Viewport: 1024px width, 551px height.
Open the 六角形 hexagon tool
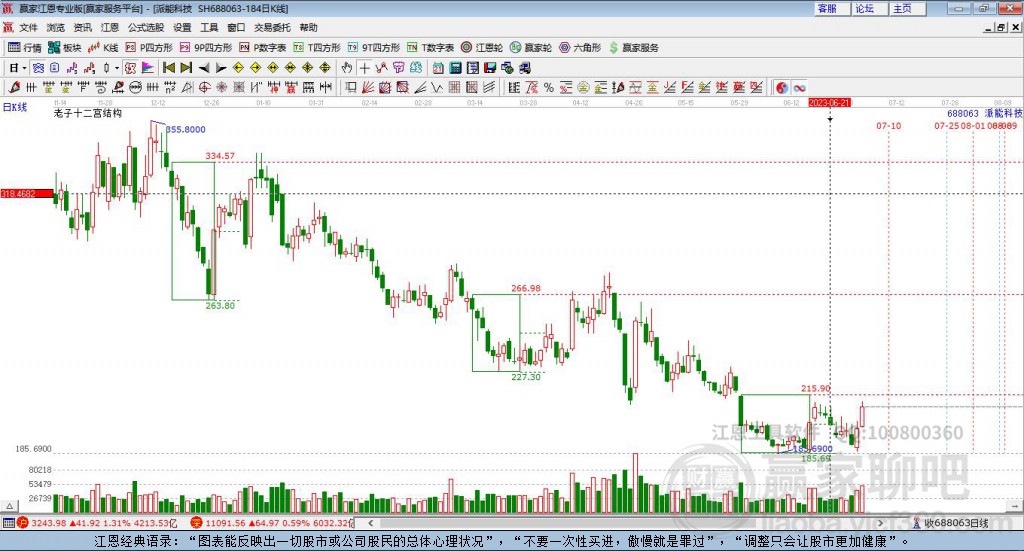pyautogui.click(x=580, y=48)
